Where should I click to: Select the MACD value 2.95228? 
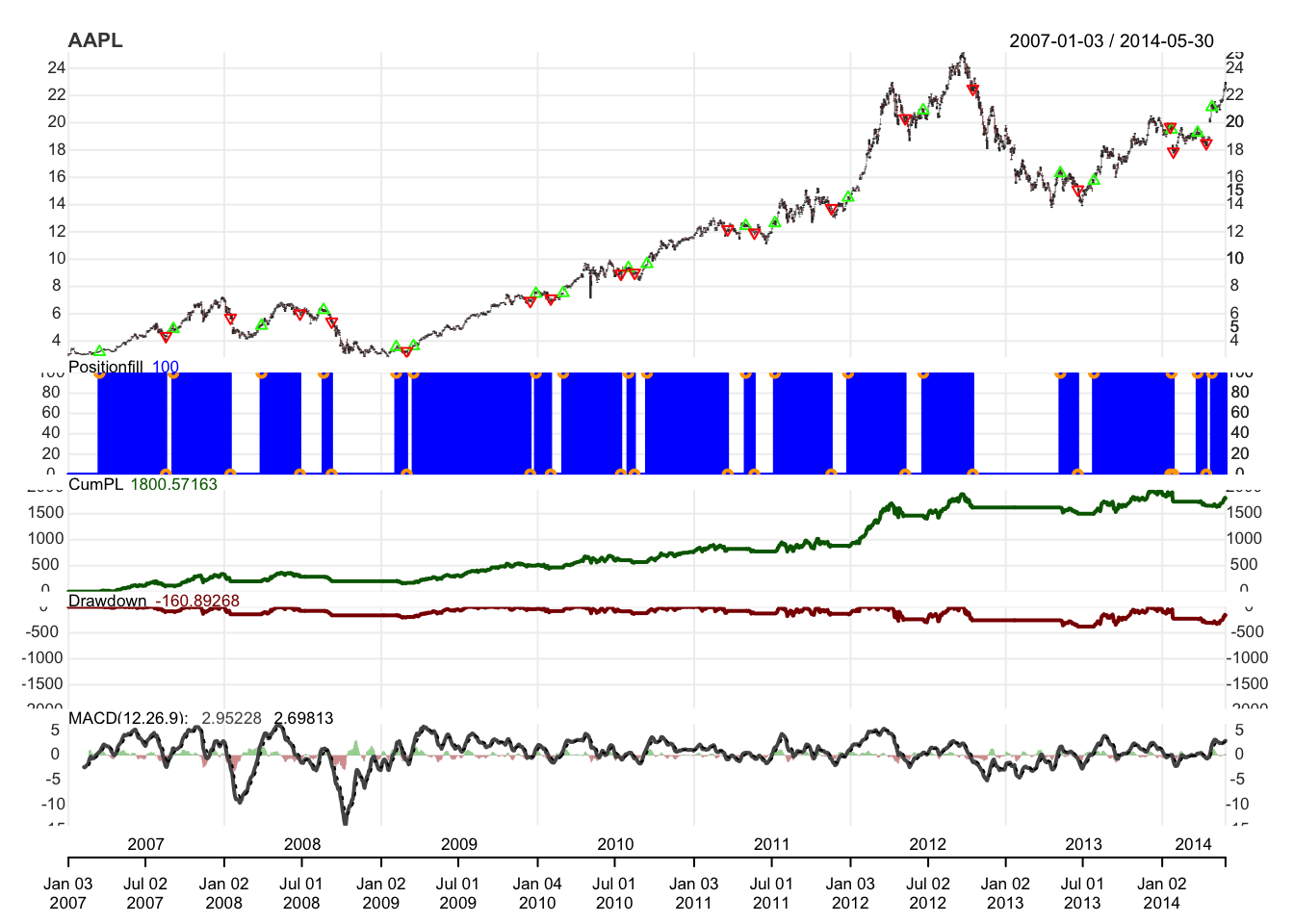point(232,718)
